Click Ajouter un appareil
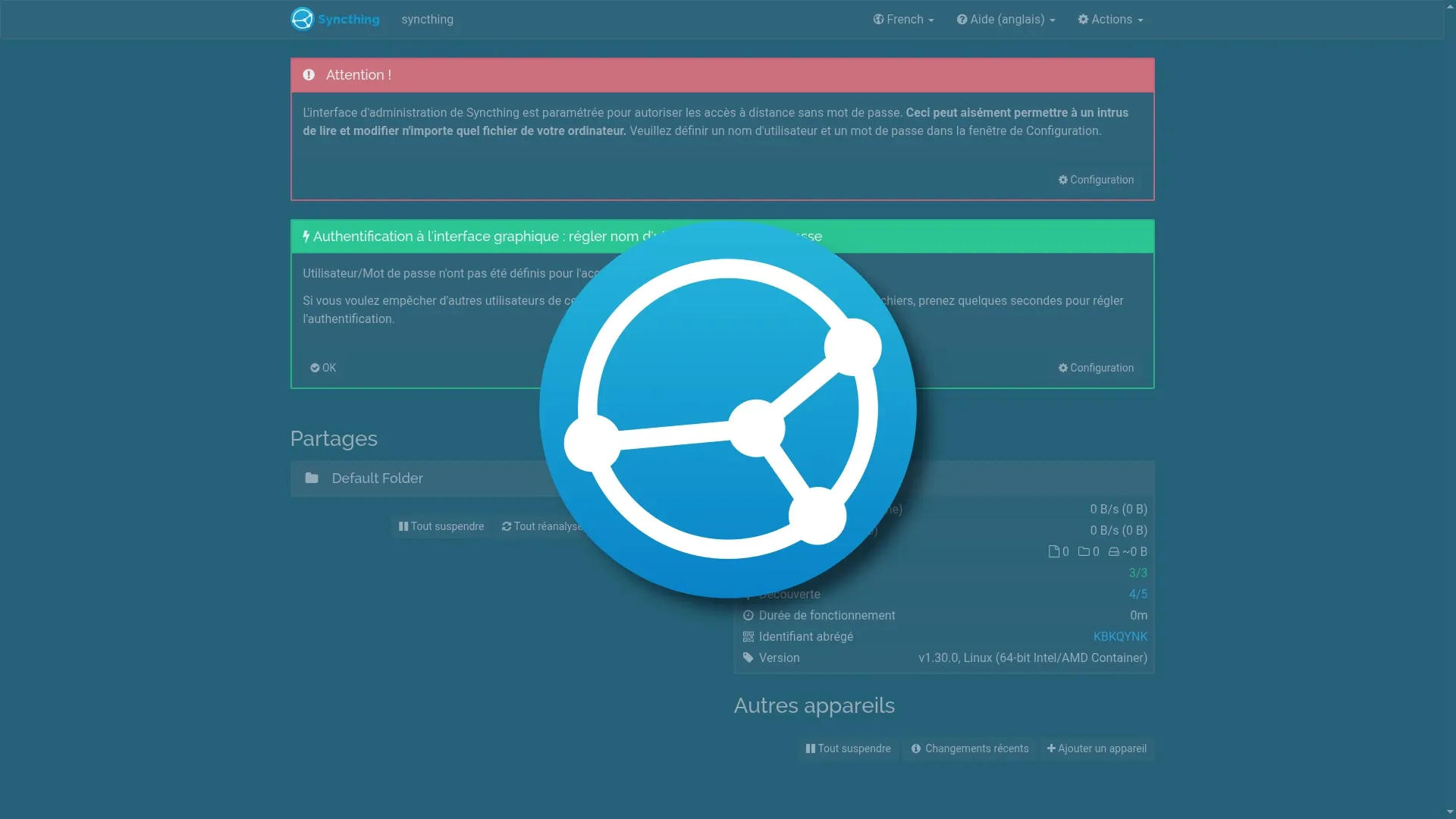 pos(1097,748)
